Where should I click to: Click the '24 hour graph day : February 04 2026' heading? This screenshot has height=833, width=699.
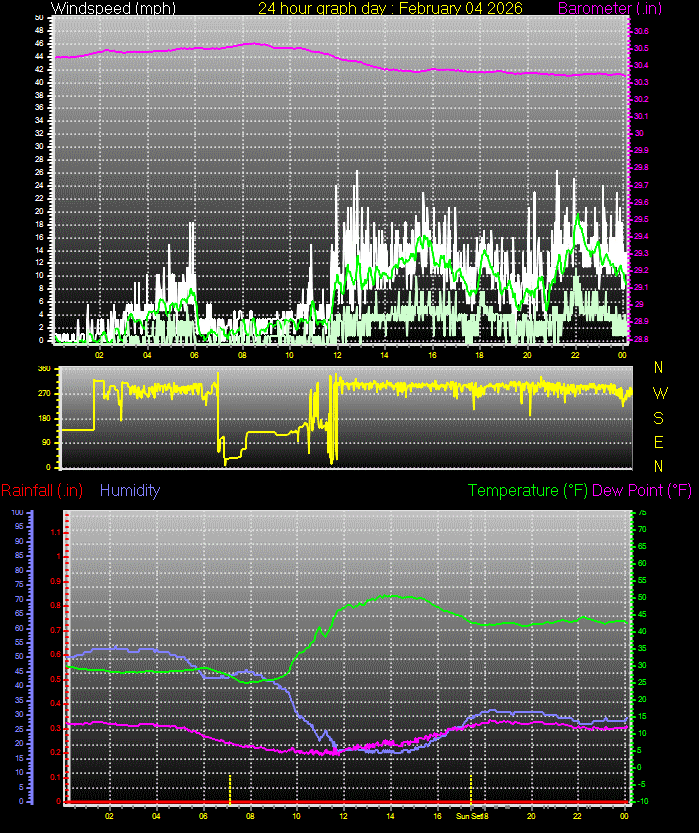390,8
